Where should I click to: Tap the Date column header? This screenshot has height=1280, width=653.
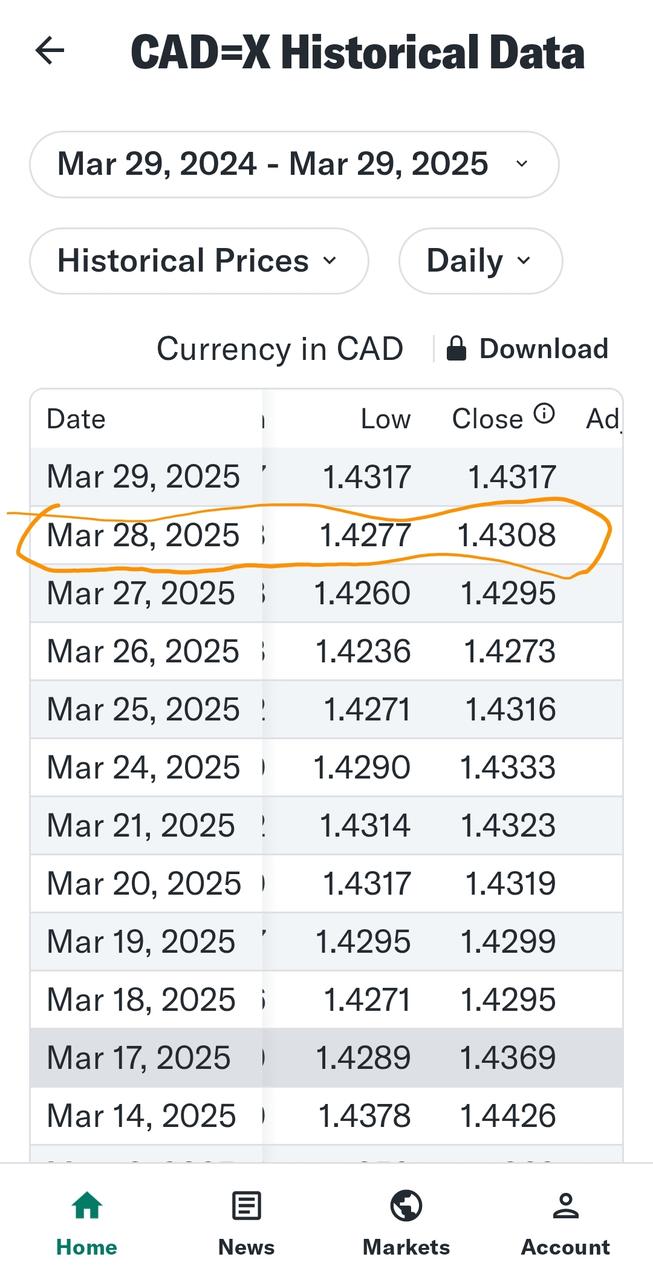pyautogui.click(x=75, y=418)
